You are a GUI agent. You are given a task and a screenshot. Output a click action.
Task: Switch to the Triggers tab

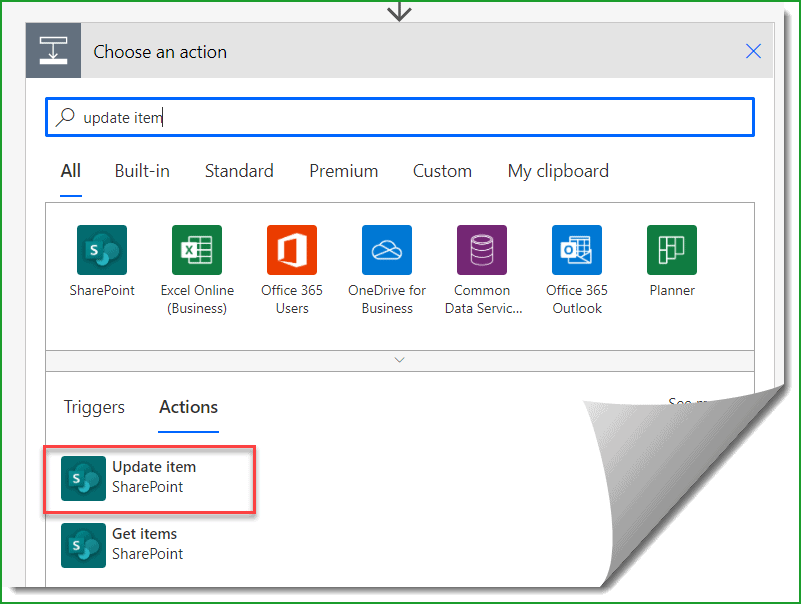point(94,407)
